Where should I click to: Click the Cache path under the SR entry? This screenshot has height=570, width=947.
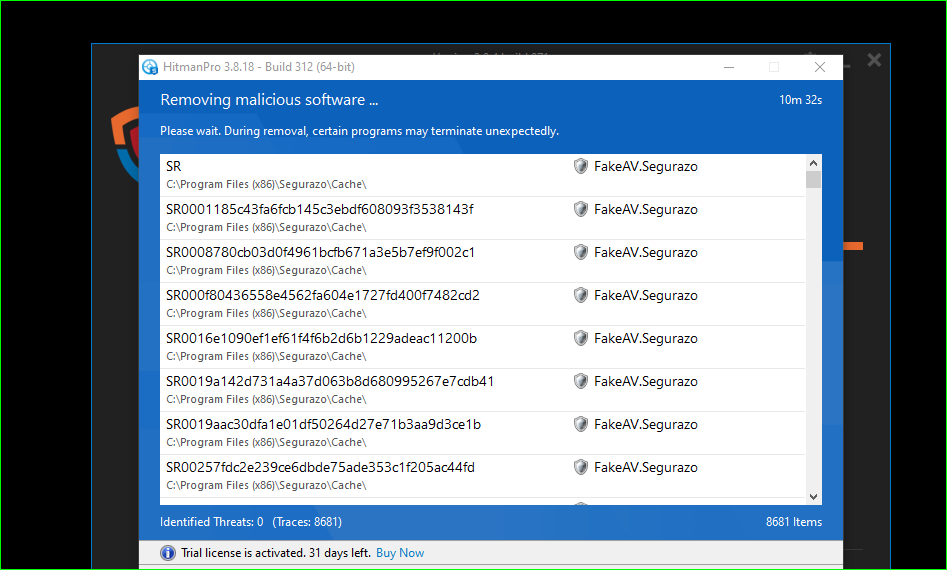(x=266, y=184)
